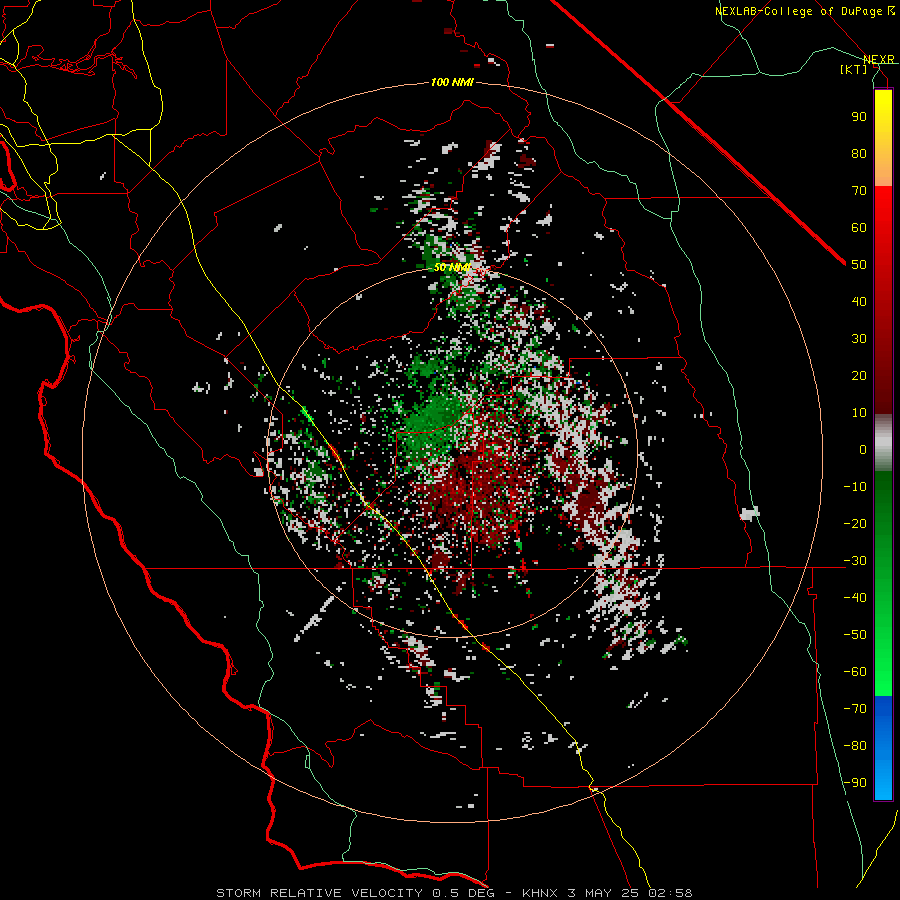
Task: Select the 10 value on velocity scale
Action: click(859, 413)
